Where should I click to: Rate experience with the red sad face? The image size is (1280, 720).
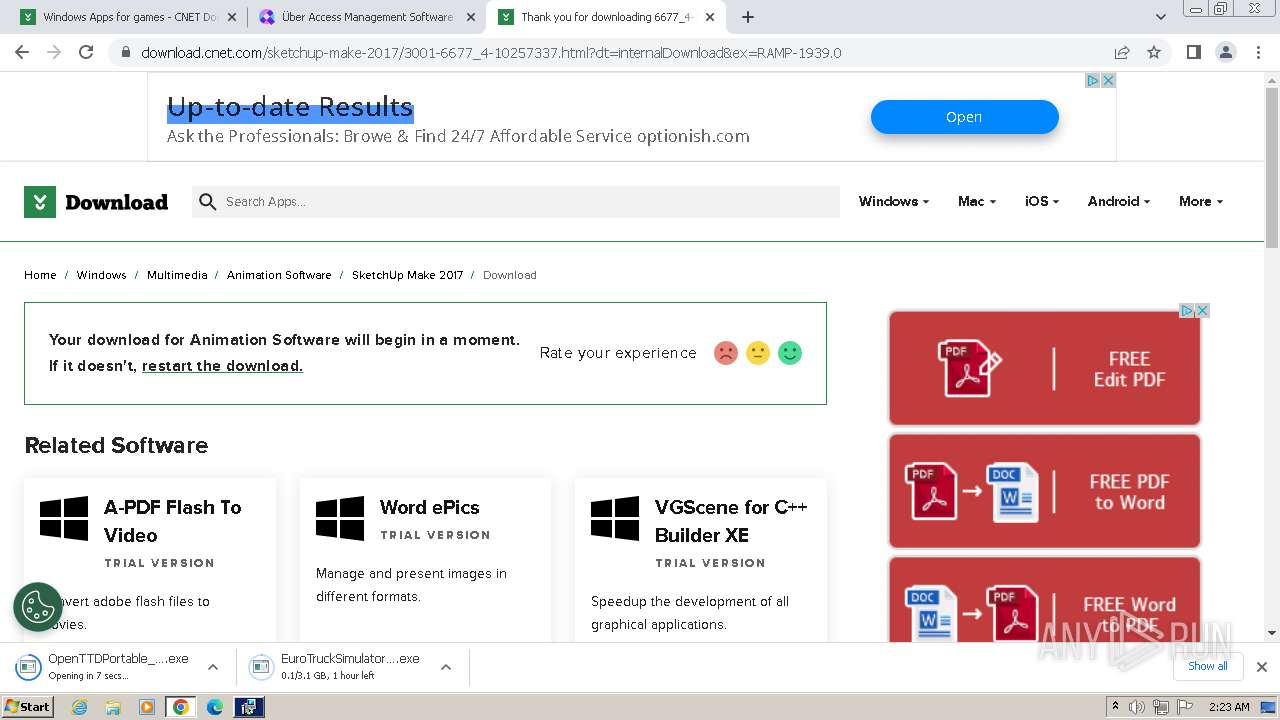point(726,353)
